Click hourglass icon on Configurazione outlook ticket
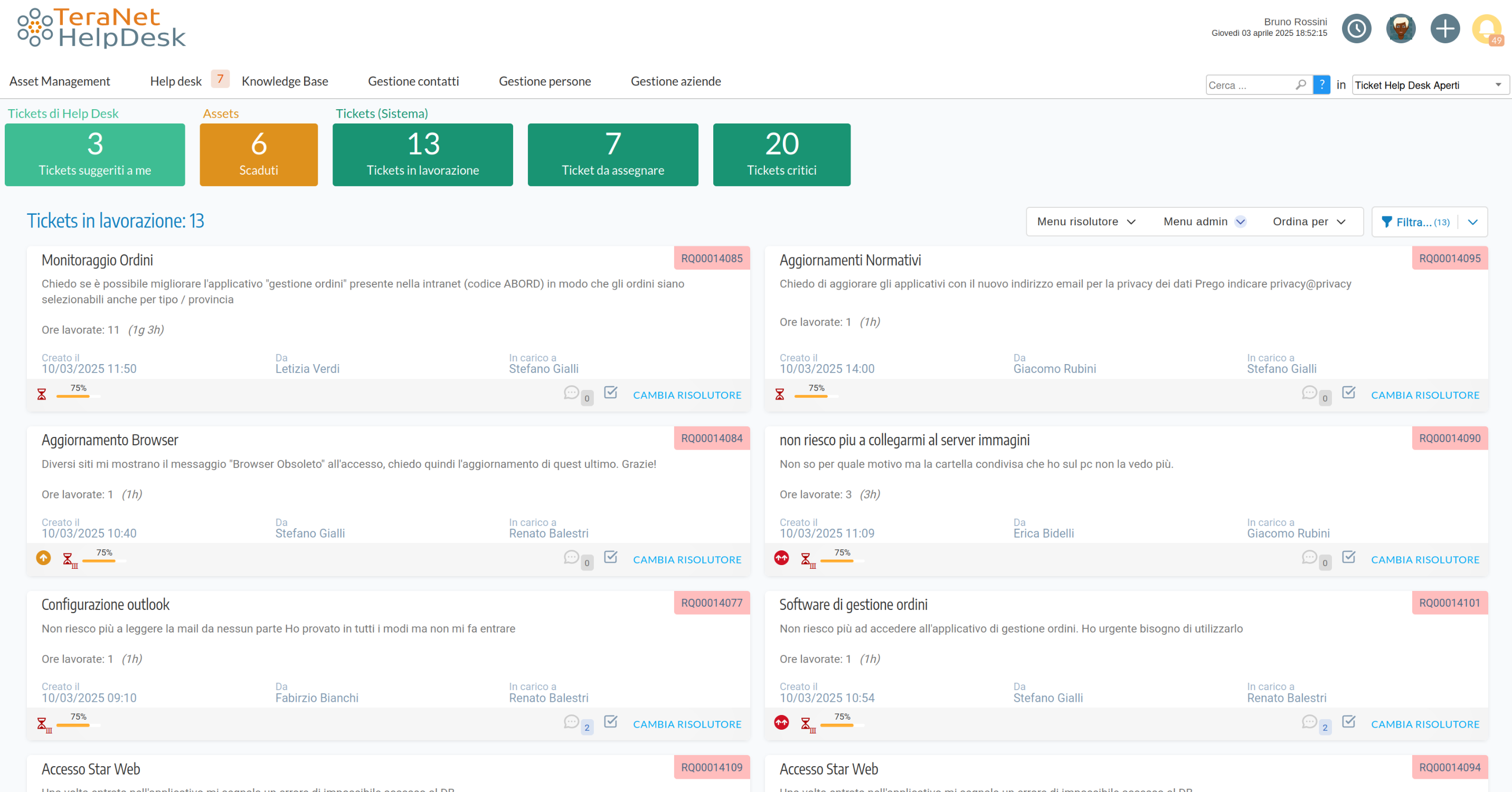The height and width of the screenshot is (792, 1512). coord(43,724)
